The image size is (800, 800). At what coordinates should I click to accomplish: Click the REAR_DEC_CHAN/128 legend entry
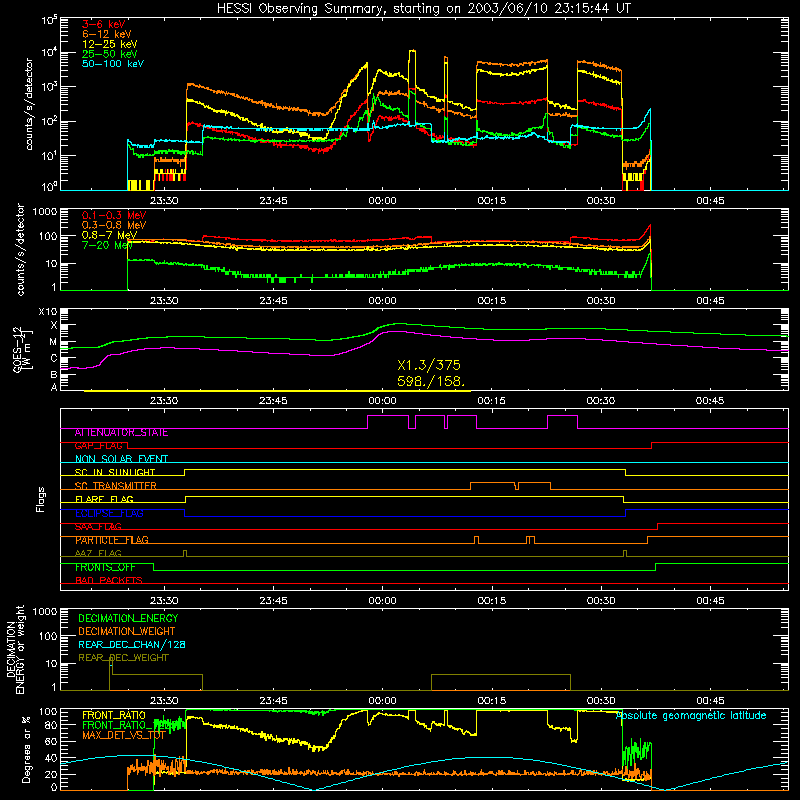point(132,645)
